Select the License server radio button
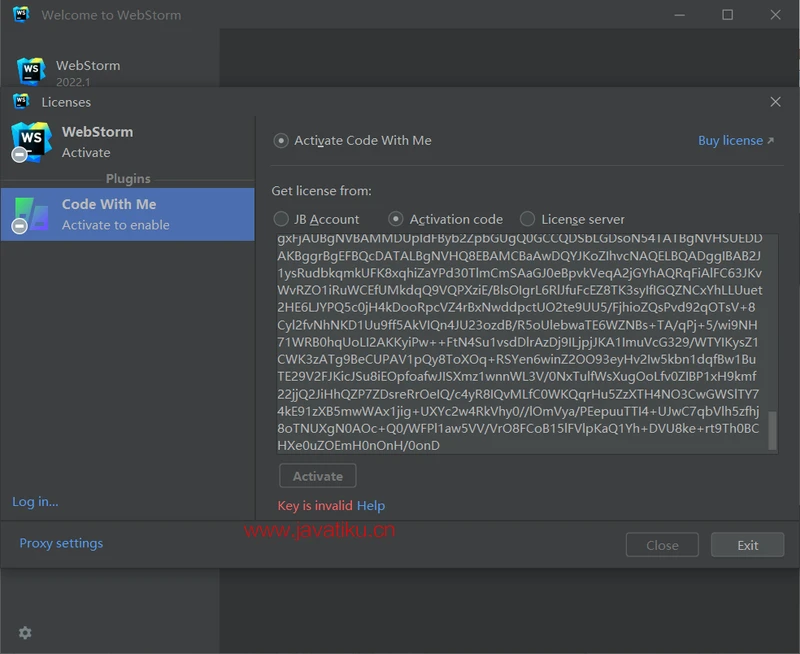This screenshot has width=800, height=654. [x=527, y=219]
